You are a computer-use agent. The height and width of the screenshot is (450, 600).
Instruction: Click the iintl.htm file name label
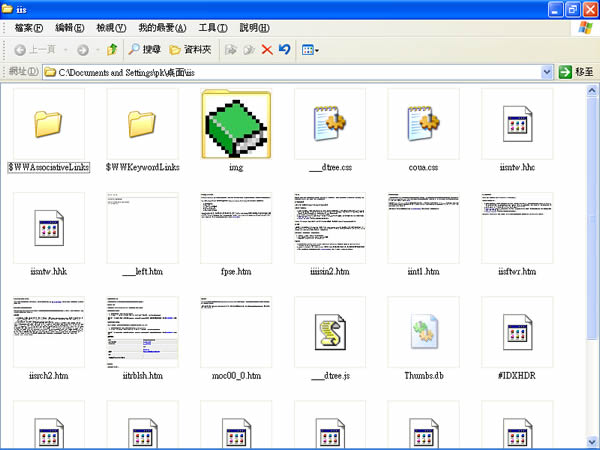coord(423,272)
